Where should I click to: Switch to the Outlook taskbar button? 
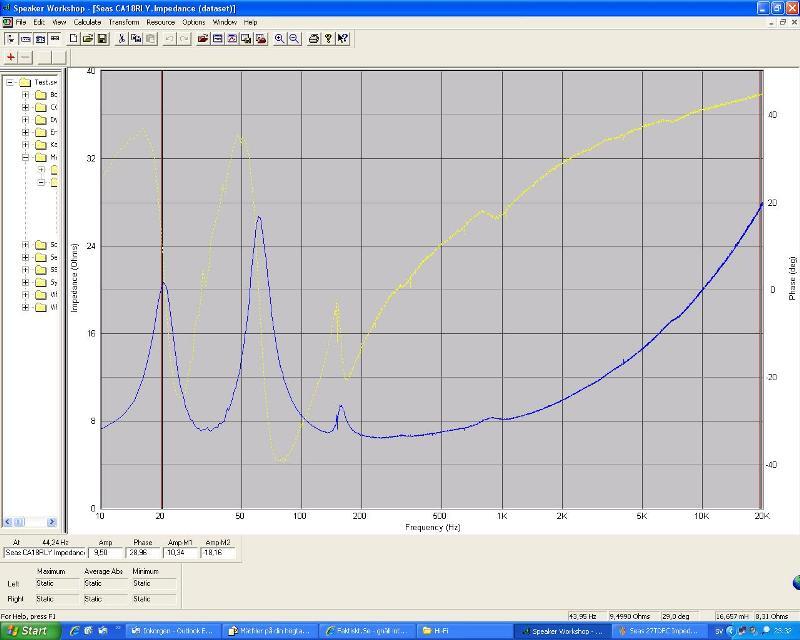[x=171, y=631]
